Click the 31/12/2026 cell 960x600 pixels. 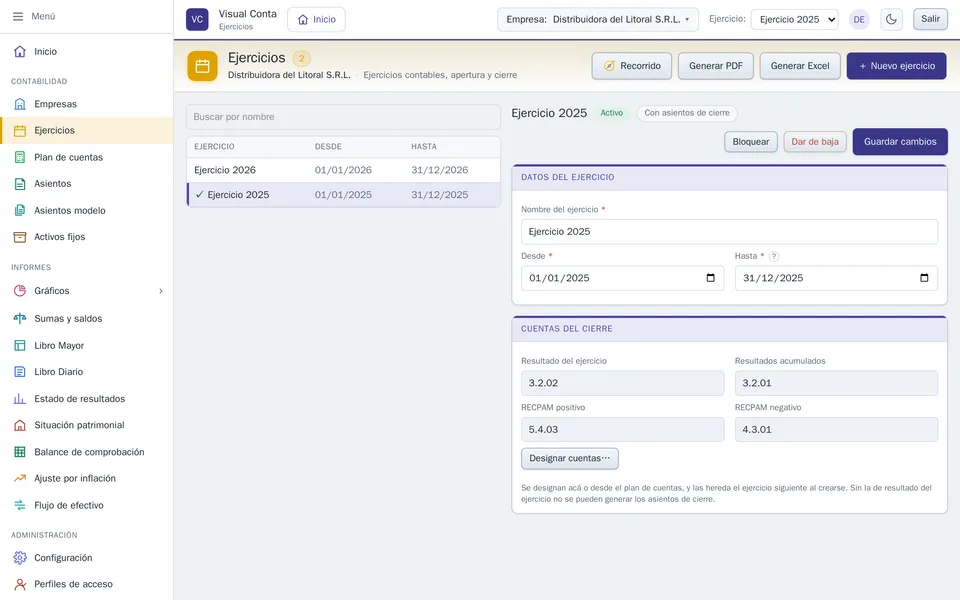coord(440,170)
